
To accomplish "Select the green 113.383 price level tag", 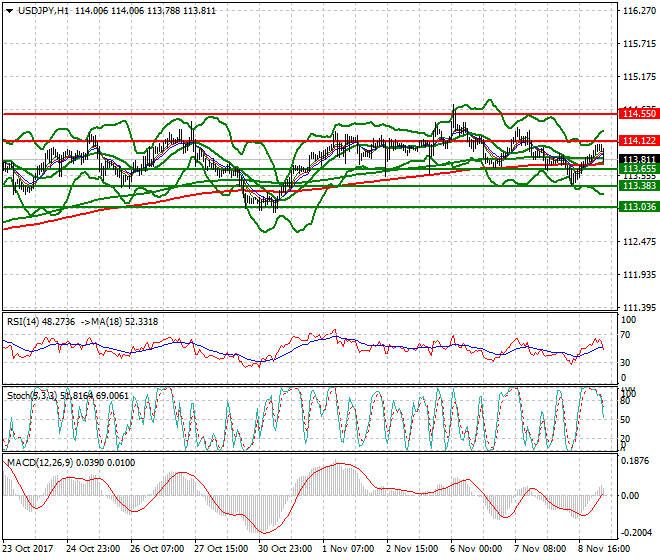I will [638, 186].
